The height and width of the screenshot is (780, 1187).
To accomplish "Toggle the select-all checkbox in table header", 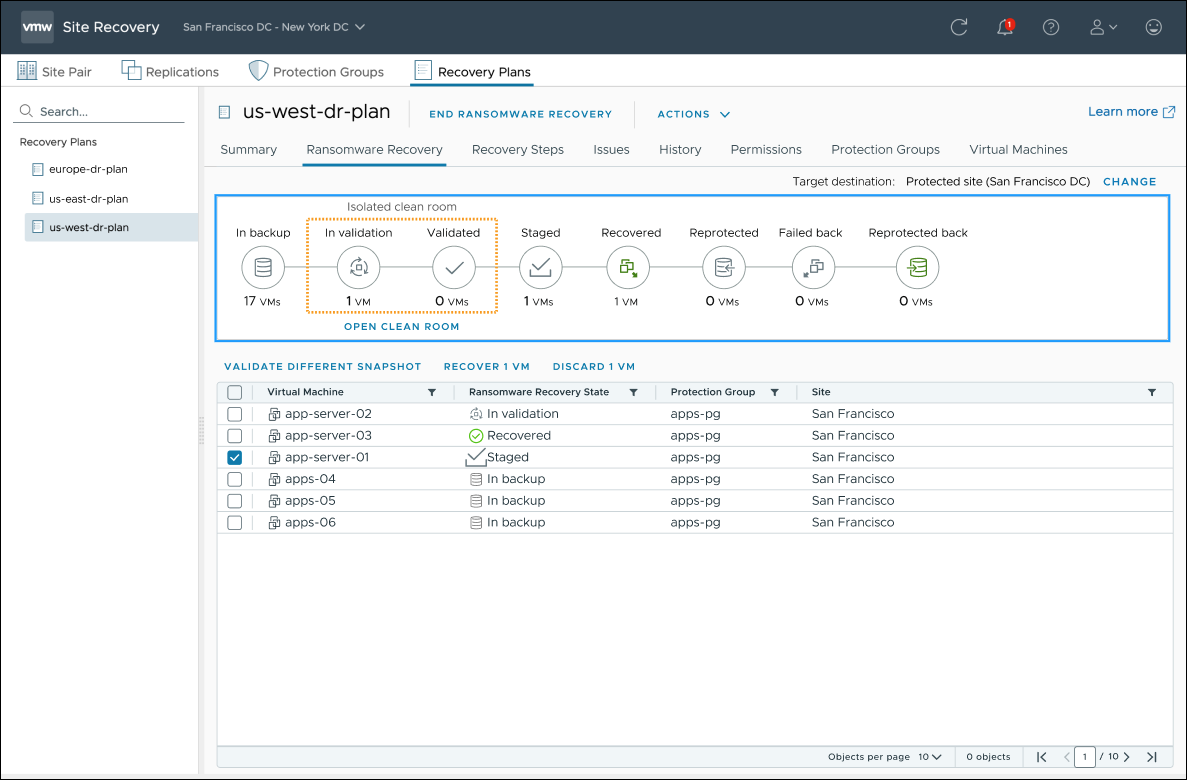I will tap(234, 392).
